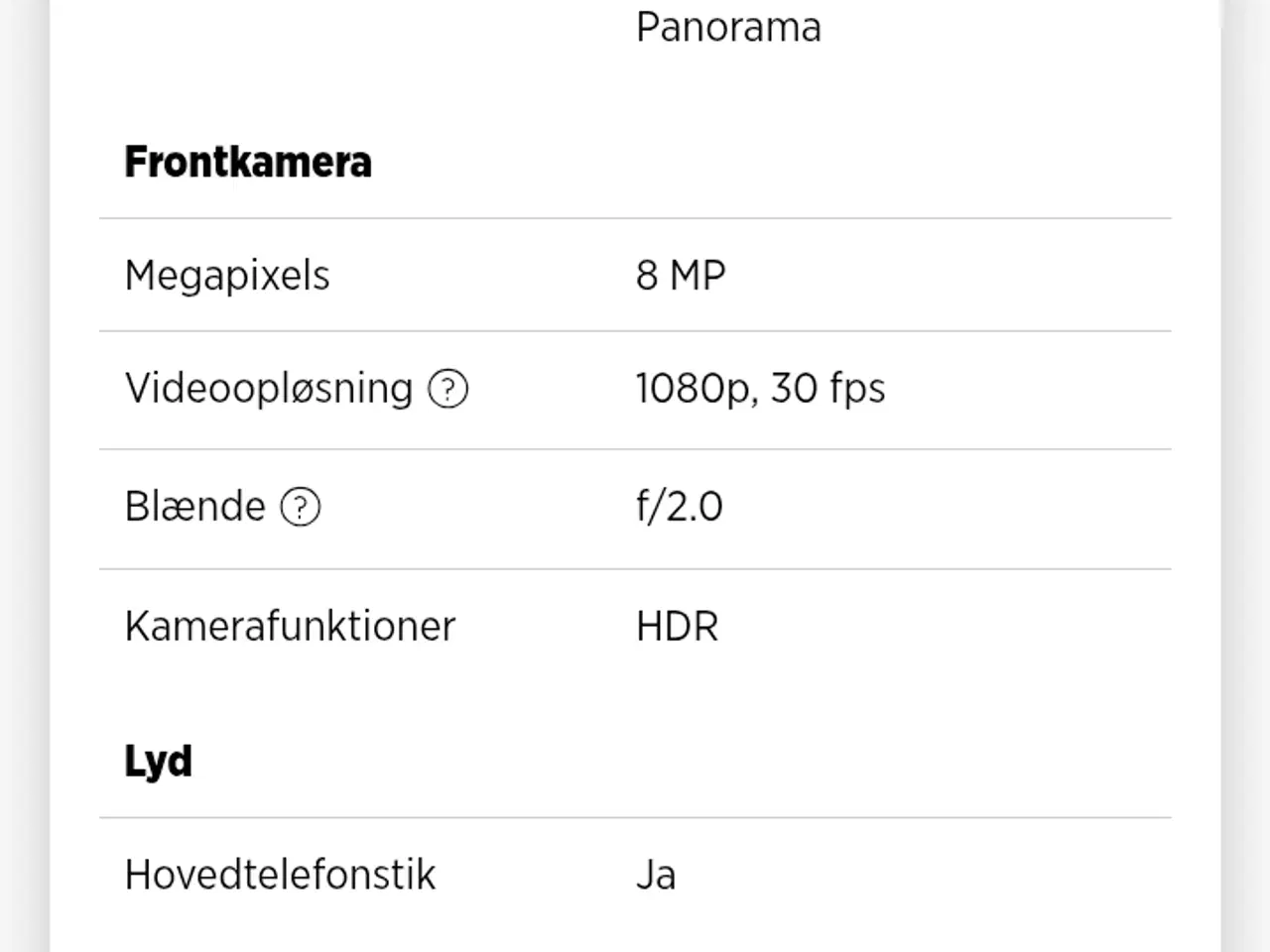Select the Kamerafunktioner spec label
Screen dimensions: 1270x952
pyautogui.click(x=289, y=626)
